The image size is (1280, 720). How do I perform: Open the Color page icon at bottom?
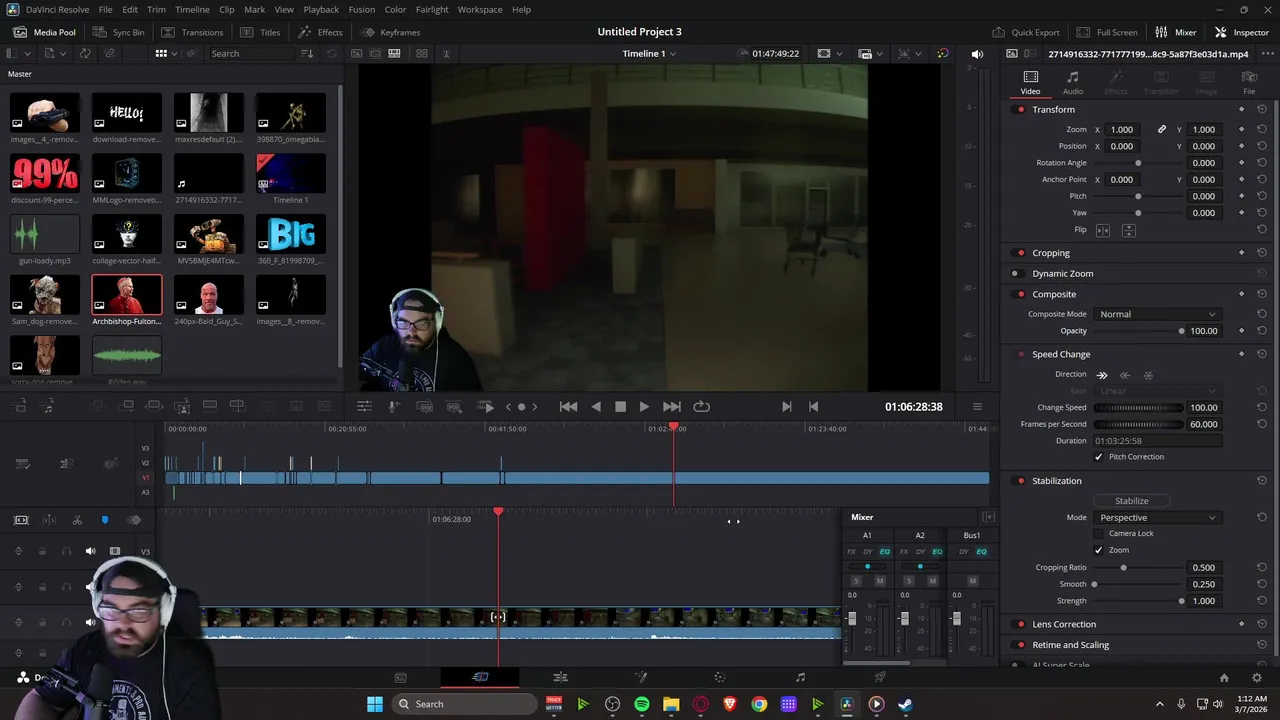[720, 677]
